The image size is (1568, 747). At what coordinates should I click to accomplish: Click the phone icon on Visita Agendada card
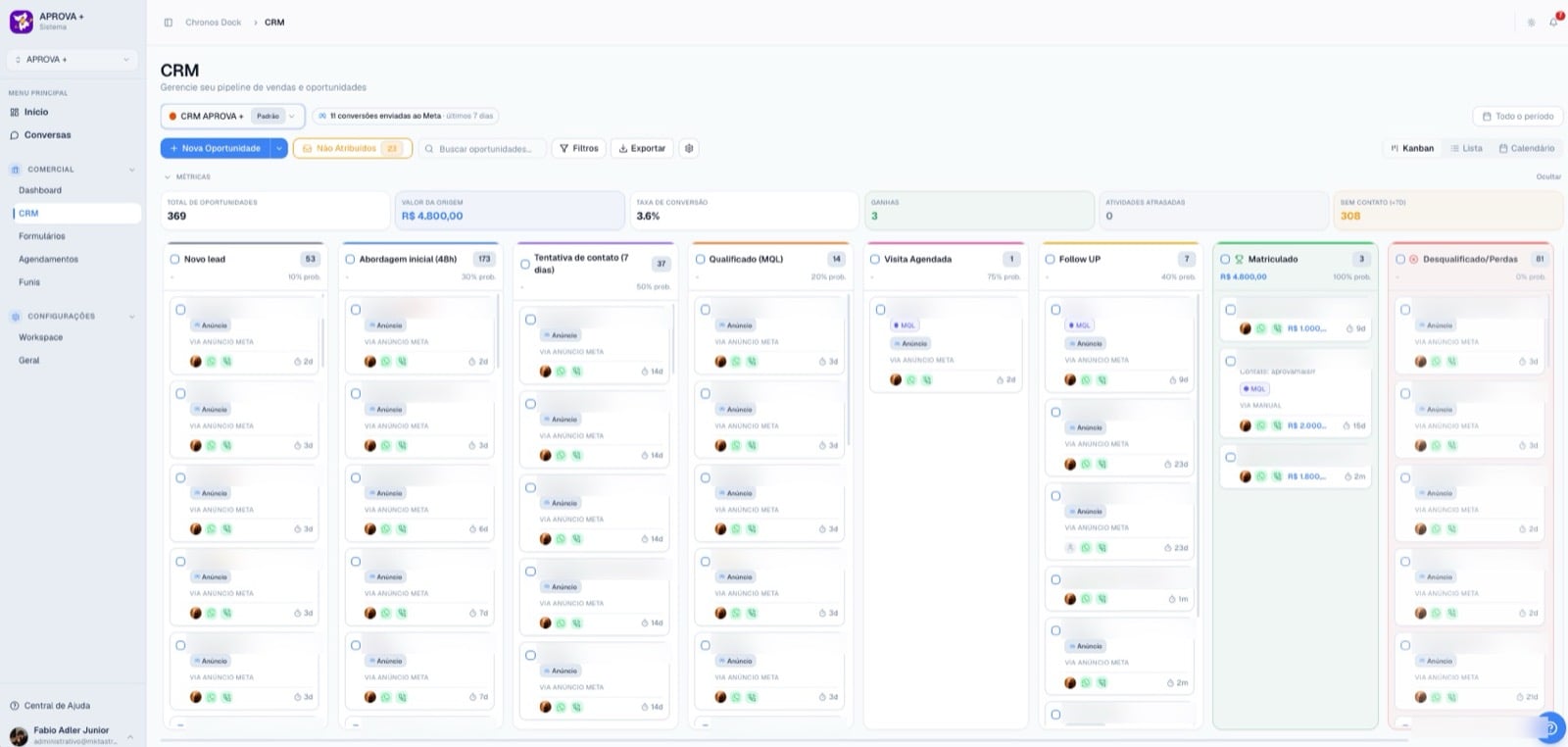tap(927, 380)
